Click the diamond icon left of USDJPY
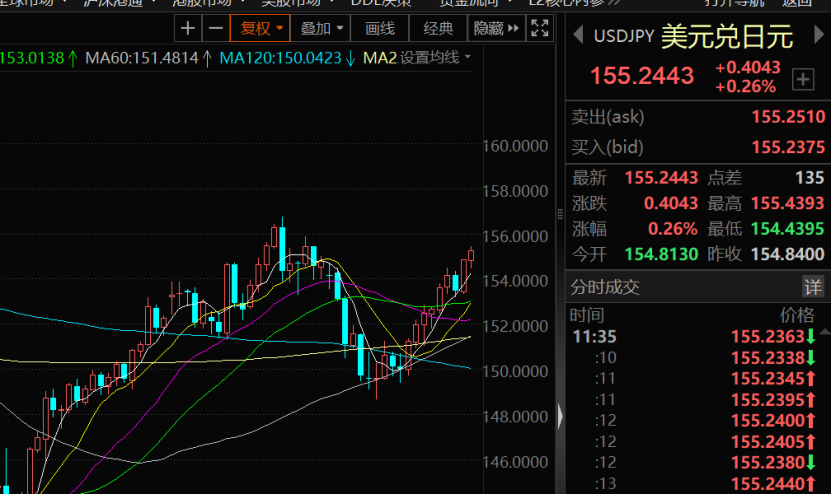The image size is (831, 495). coord(579,38)
